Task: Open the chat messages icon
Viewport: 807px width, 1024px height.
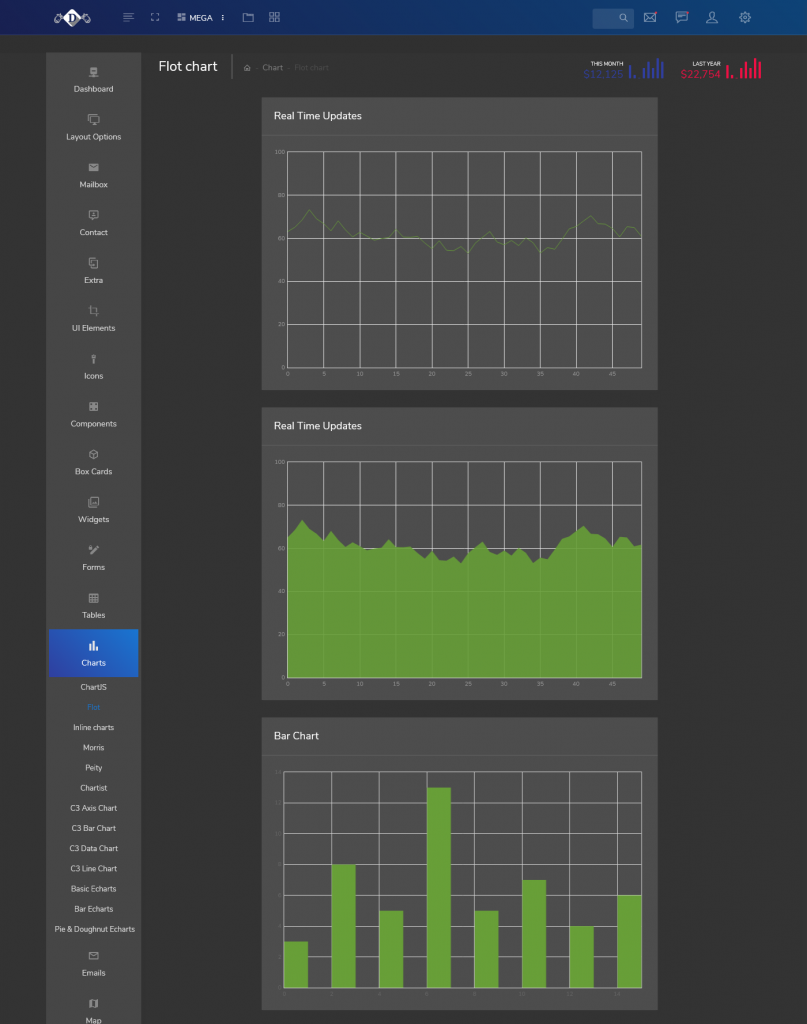Action: pyautogui.click(x=681, y=17)
